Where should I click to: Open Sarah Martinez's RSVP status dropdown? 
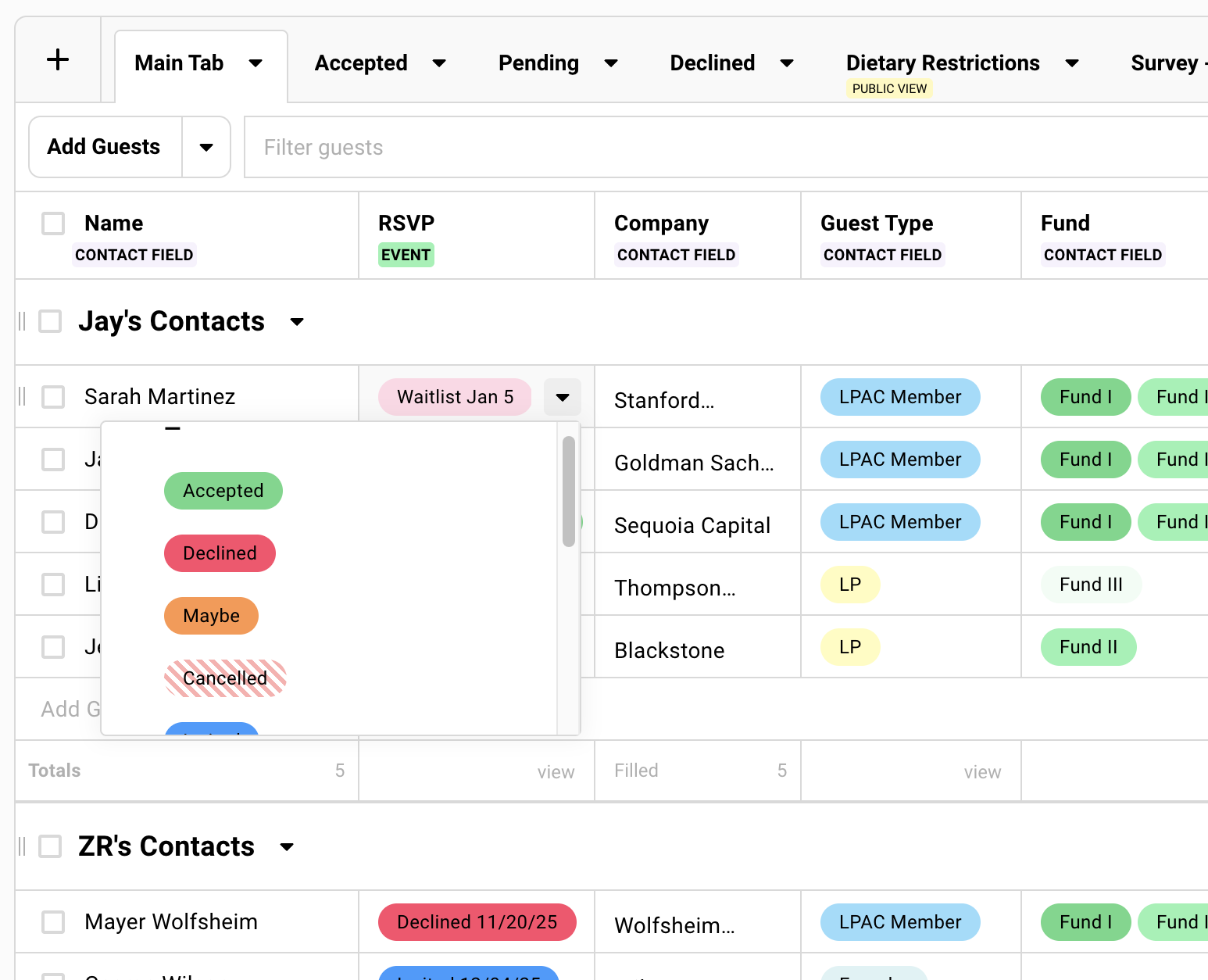coord(562,397)
